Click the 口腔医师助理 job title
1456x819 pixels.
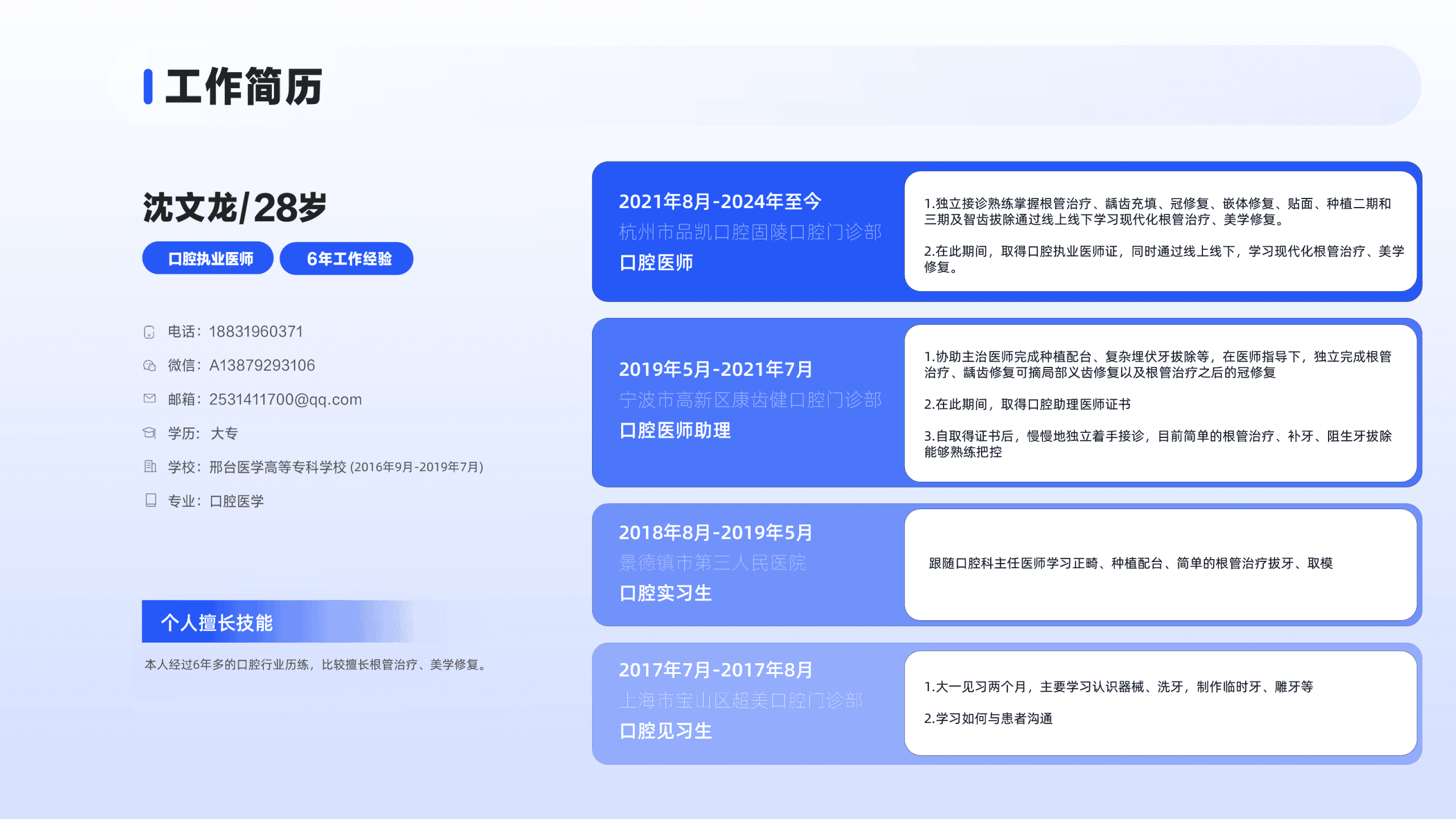pyautogui.click(x=675, y=431)
